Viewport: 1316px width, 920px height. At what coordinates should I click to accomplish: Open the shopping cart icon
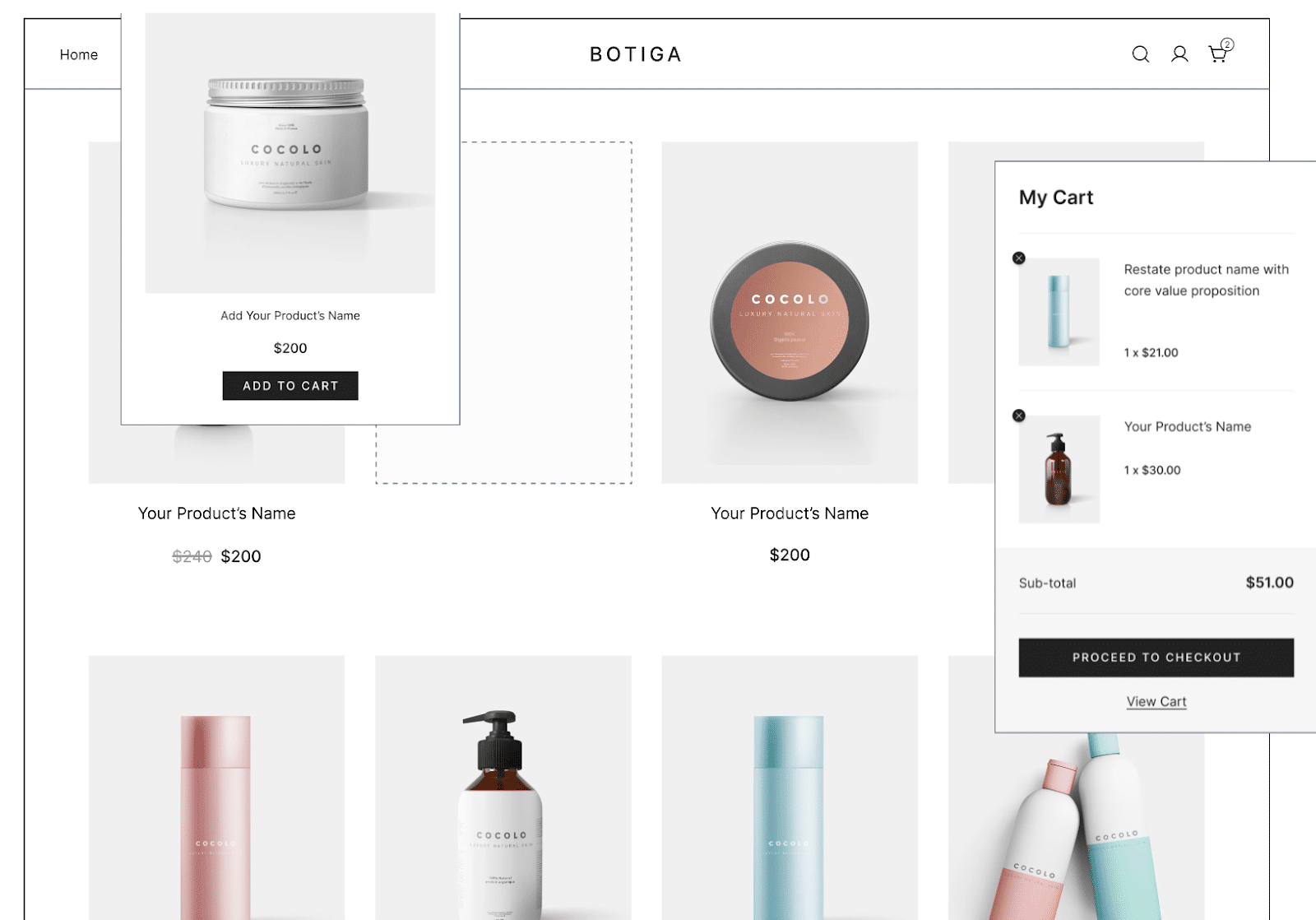click(1220, 52)
